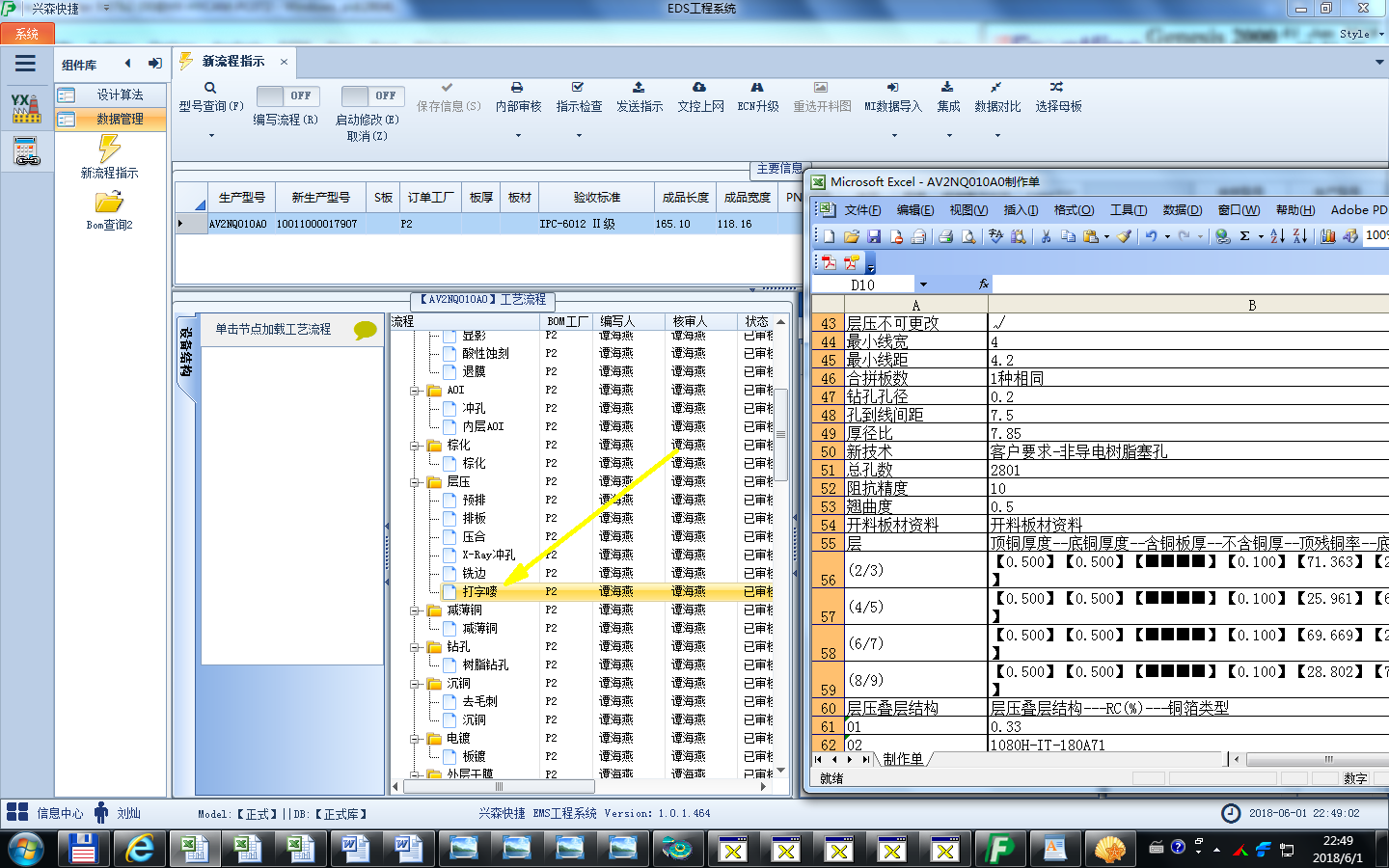Click Excel Chart Wizard icon
The width and height of the screenshot is (1389, 868).
pos(1328,236)
